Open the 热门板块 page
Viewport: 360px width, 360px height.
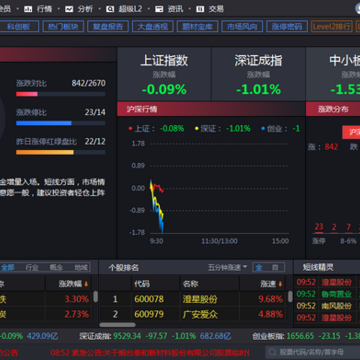tap(63, 26)
